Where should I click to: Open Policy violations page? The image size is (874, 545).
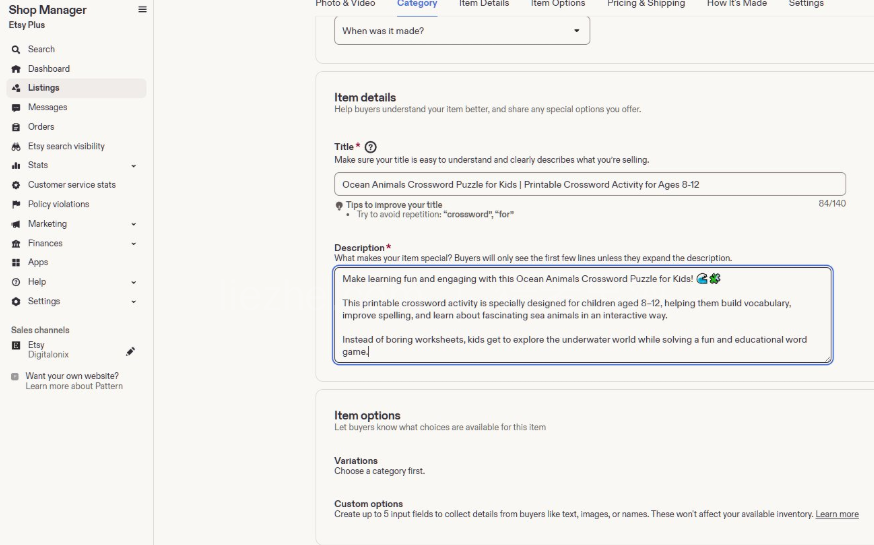tap(59, 204)
